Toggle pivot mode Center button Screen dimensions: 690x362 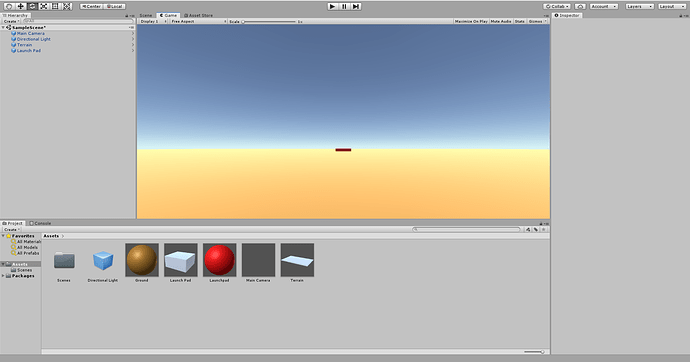coord(91,6)
